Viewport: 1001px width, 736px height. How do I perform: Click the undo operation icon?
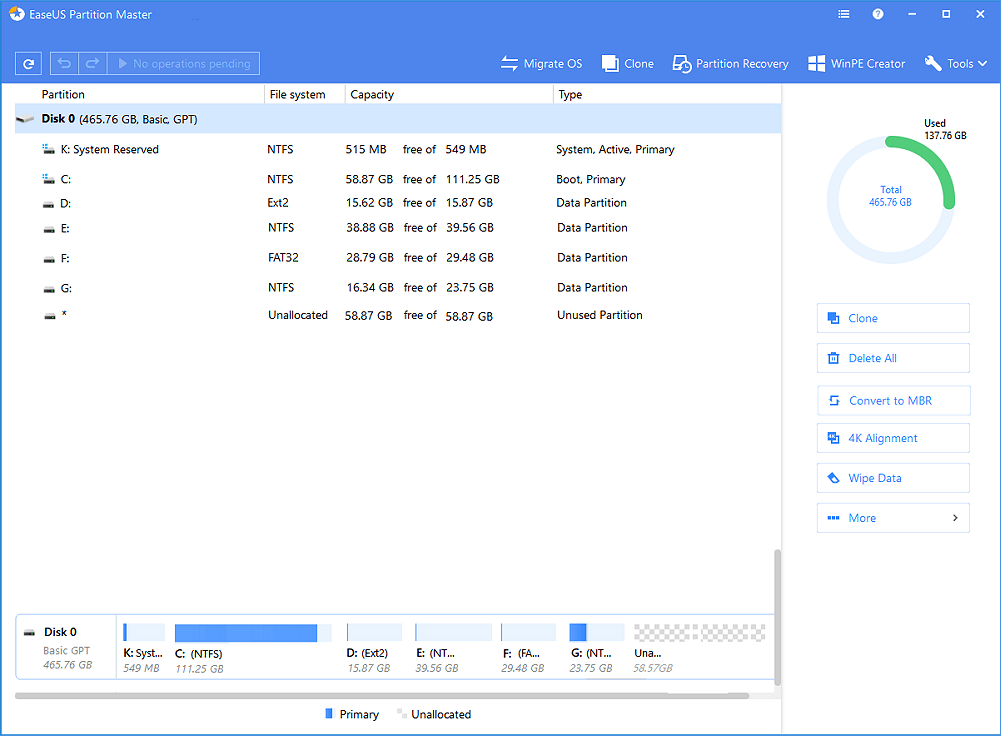click(61, 63)
